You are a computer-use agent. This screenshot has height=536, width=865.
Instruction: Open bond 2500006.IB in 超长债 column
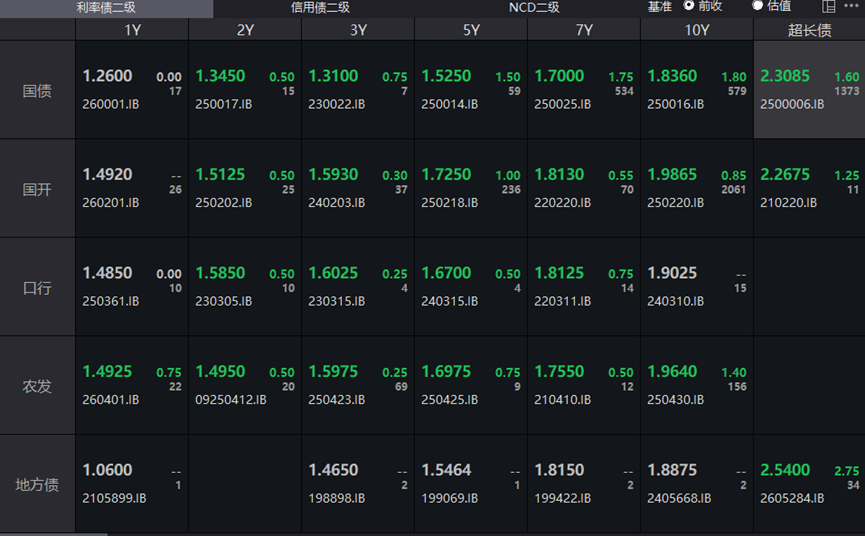[790, 103]
